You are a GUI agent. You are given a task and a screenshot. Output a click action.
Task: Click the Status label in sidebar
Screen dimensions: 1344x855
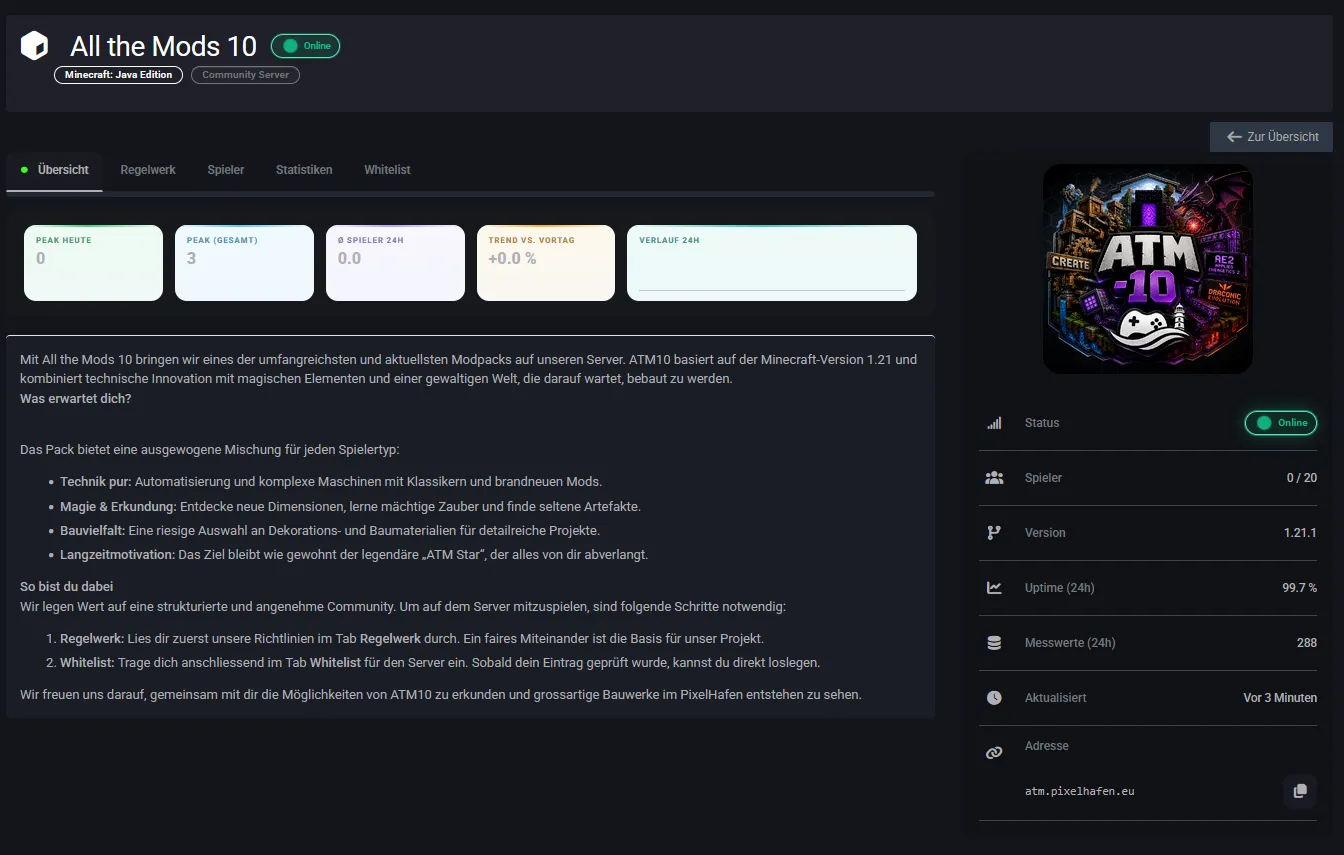coord(1042,423)
